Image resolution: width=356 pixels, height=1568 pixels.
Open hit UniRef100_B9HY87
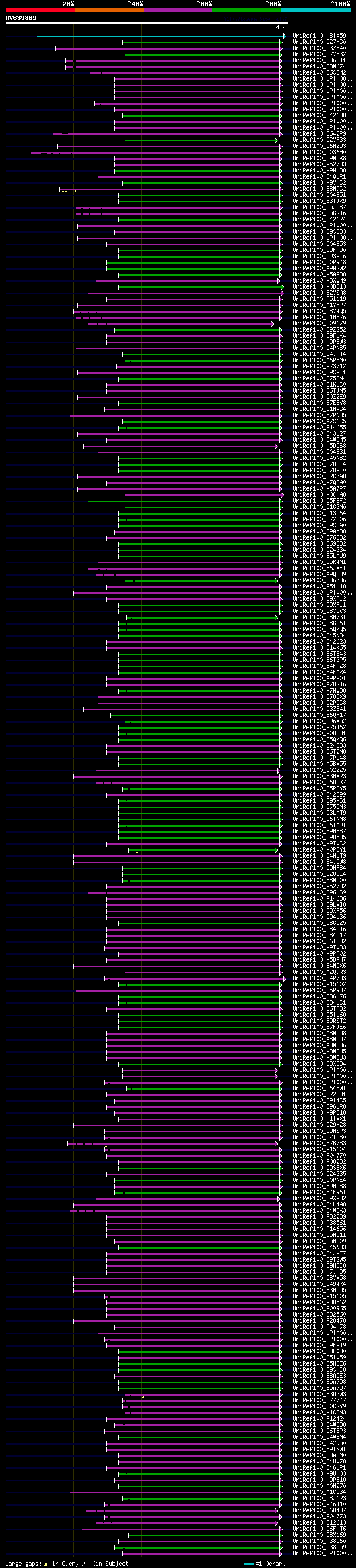[x=319, y=831]
